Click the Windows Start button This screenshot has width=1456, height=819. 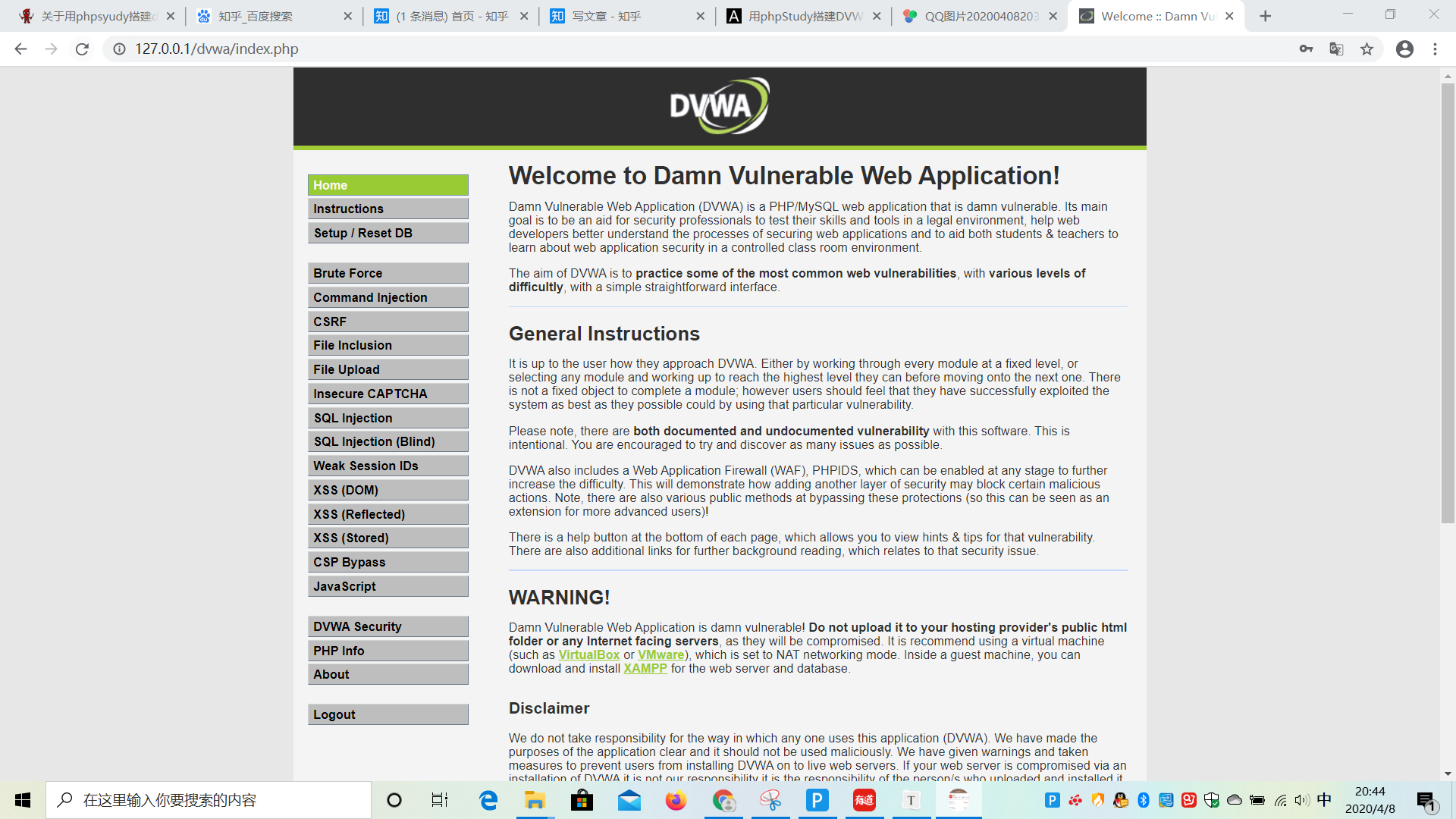[23, 800]
